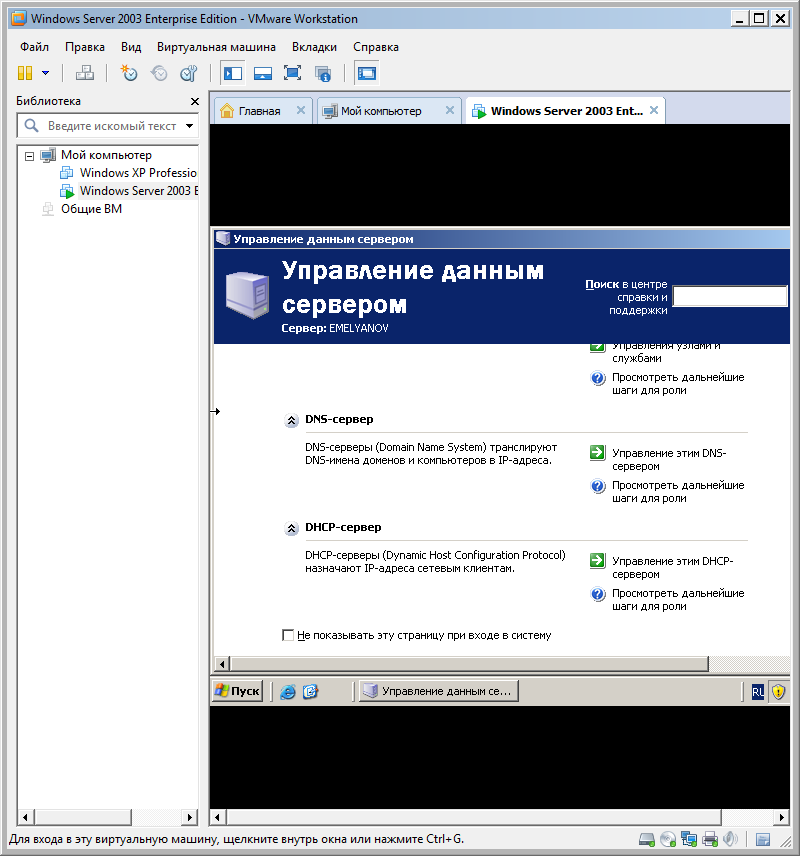Click the library search text field

pyautogui.click(x=112, y=126)
